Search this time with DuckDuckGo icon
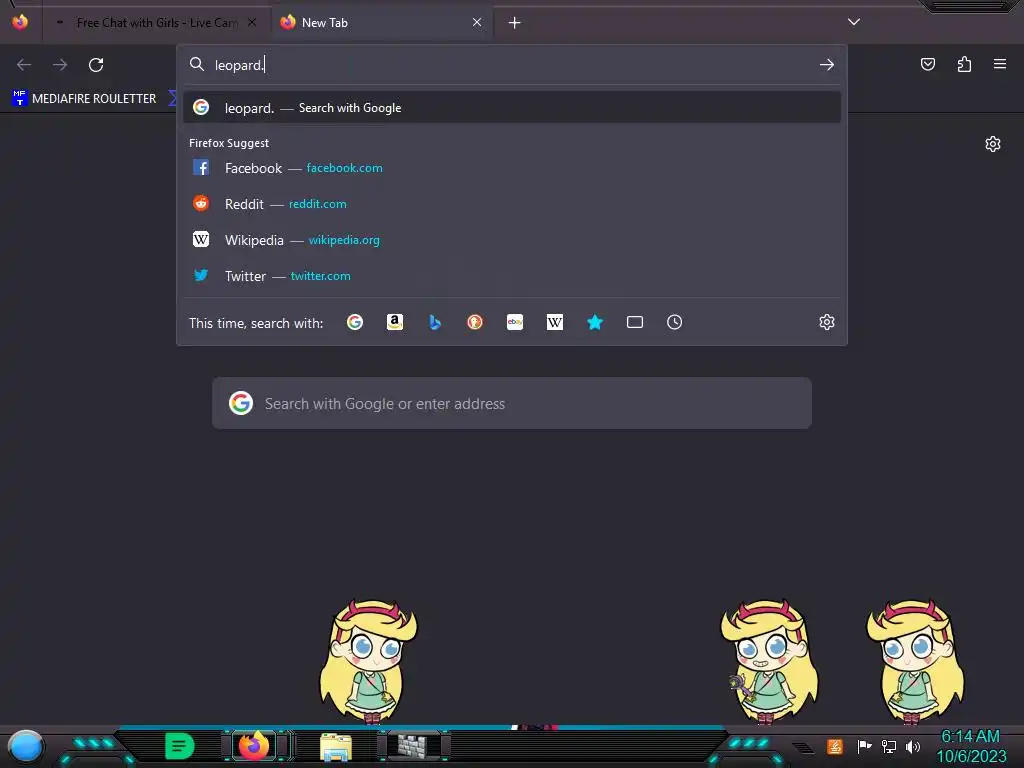This screenshot has height=768, width=1024. coord(475,322)
